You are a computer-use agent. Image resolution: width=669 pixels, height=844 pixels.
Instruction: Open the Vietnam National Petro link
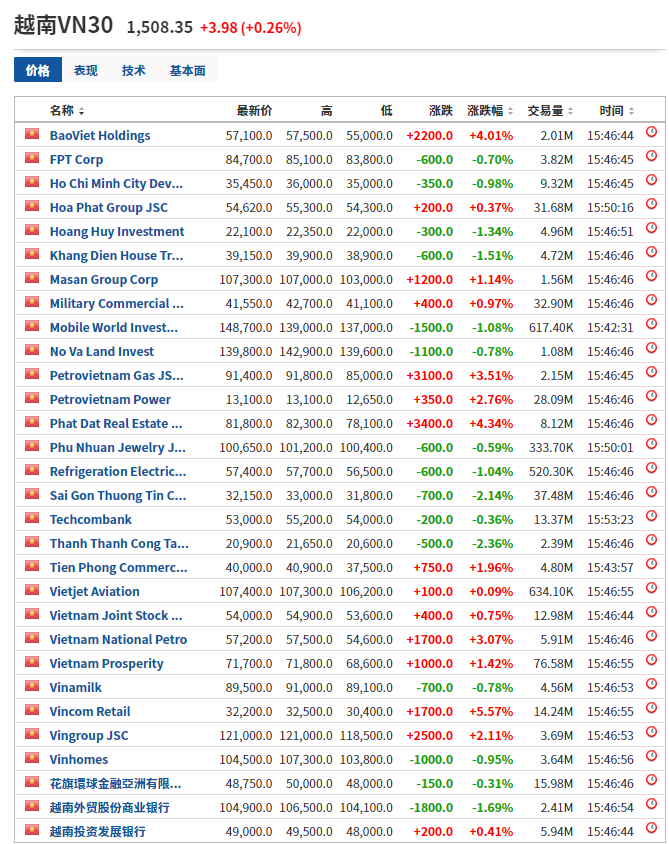click(x=118, y=639)
